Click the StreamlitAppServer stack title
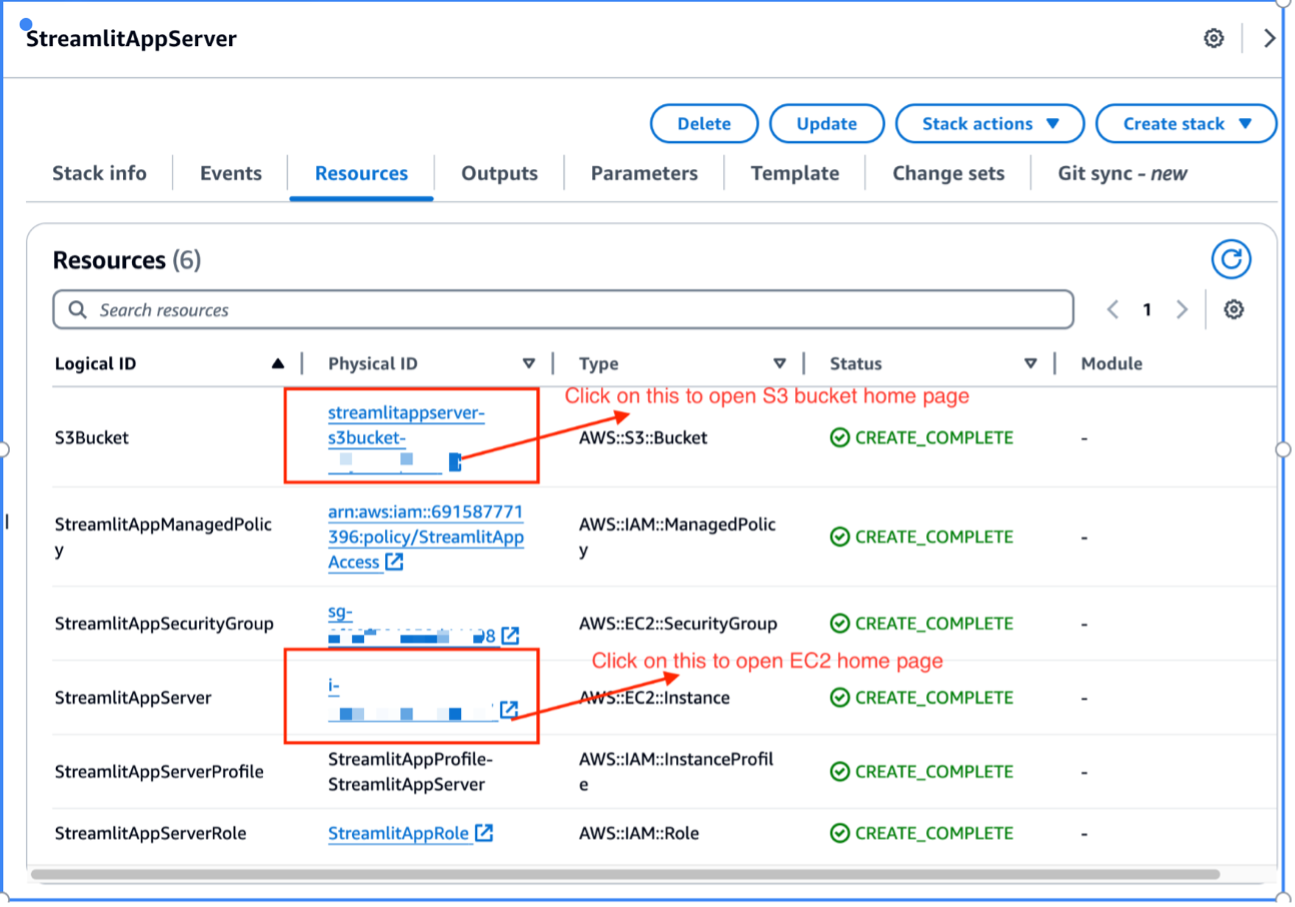The height and width of the screenshot is (907, 1295). 131,39
